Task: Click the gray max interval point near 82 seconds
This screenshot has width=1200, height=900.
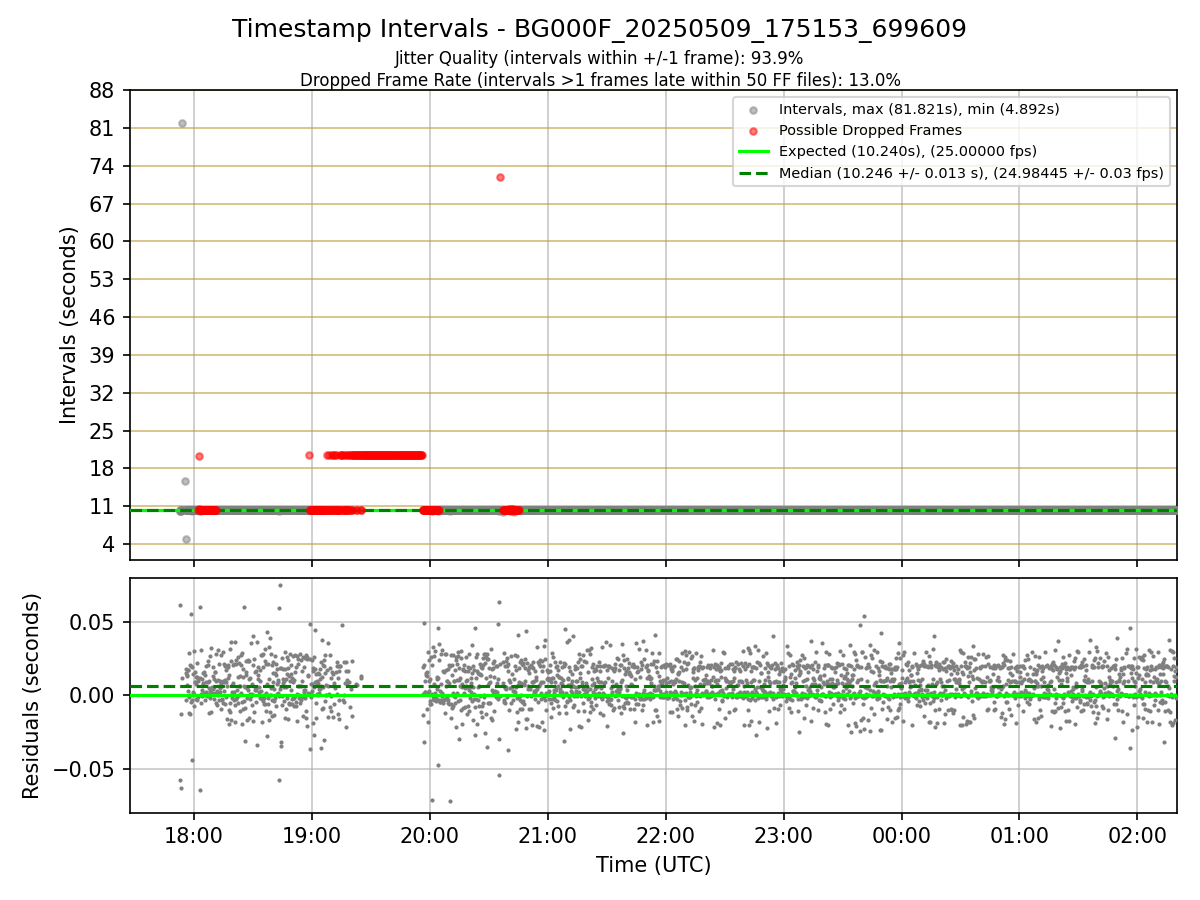Action: click(182, 124)
